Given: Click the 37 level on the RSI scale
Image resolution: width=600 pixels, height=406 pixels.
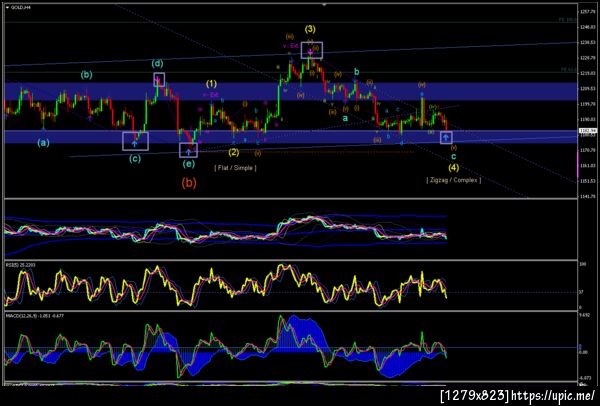Looking at the screenshot, I should [x=582, y=292].
